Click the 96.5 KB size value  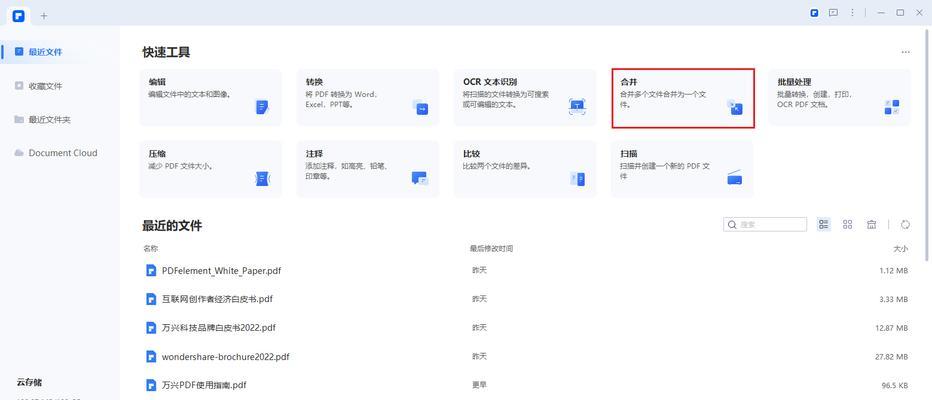pyautogui.click(x=894, y=385)
